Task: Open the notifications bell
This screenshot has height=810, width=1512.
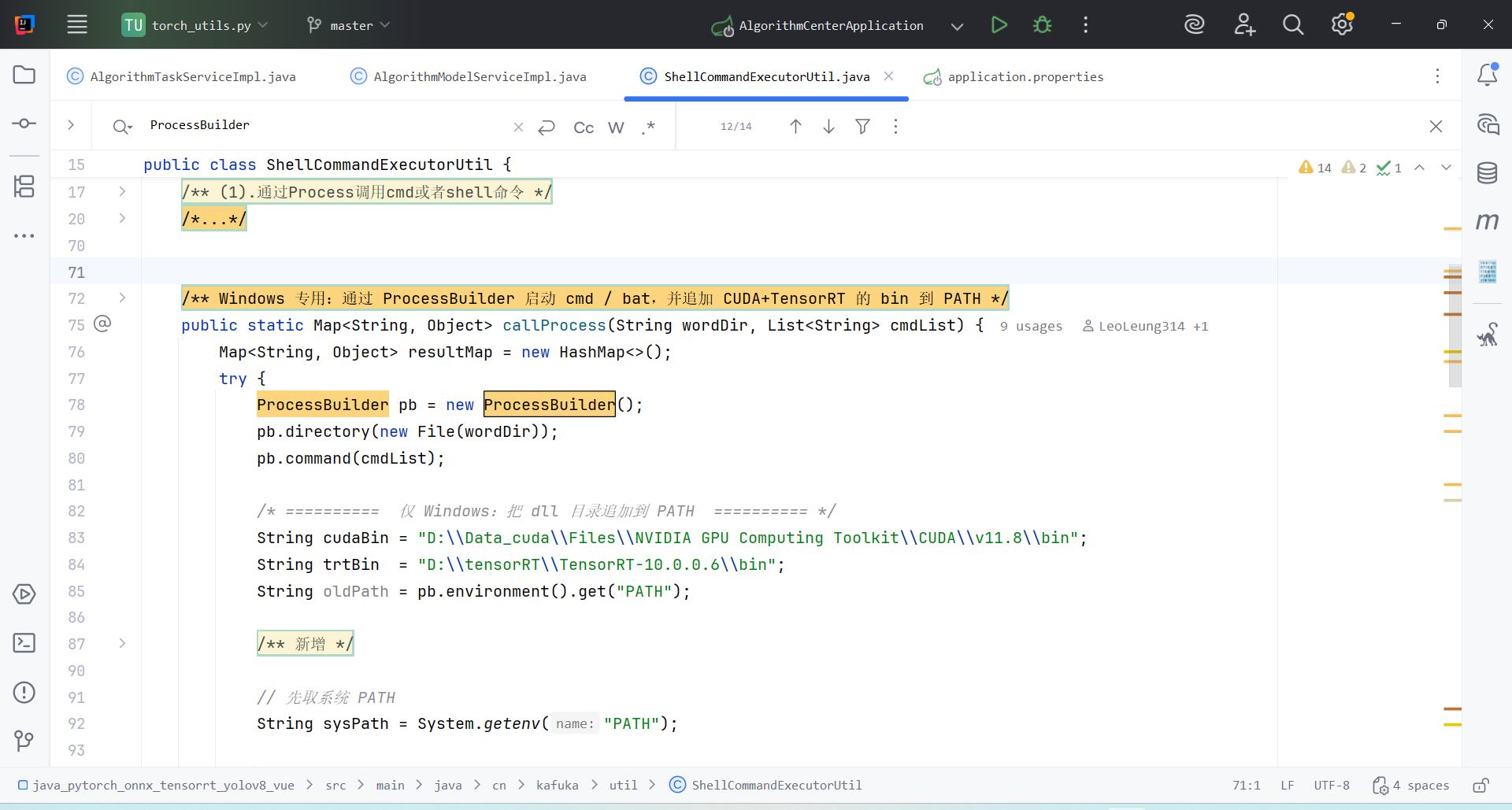Action: click(1488, 75)
